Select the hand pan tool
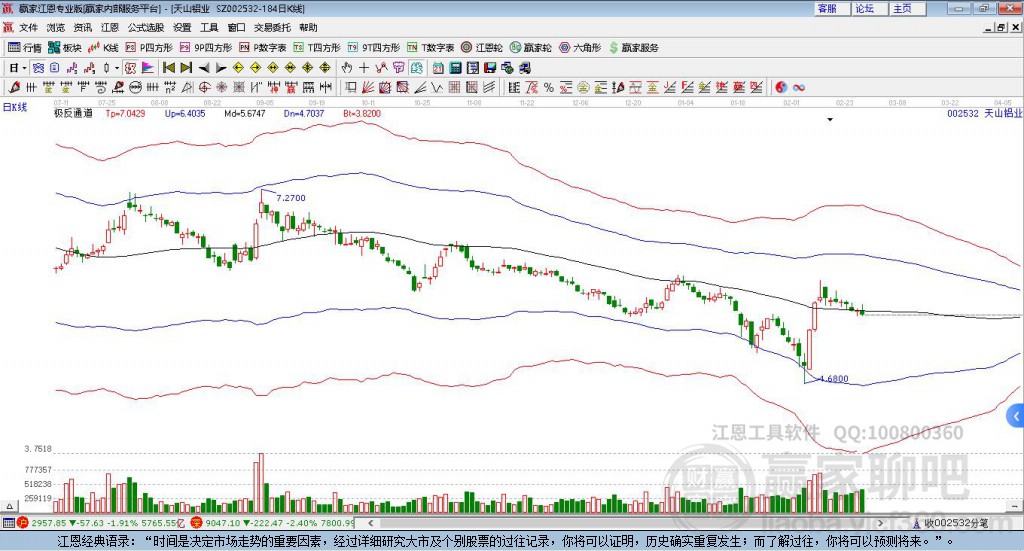 [347, 68]
